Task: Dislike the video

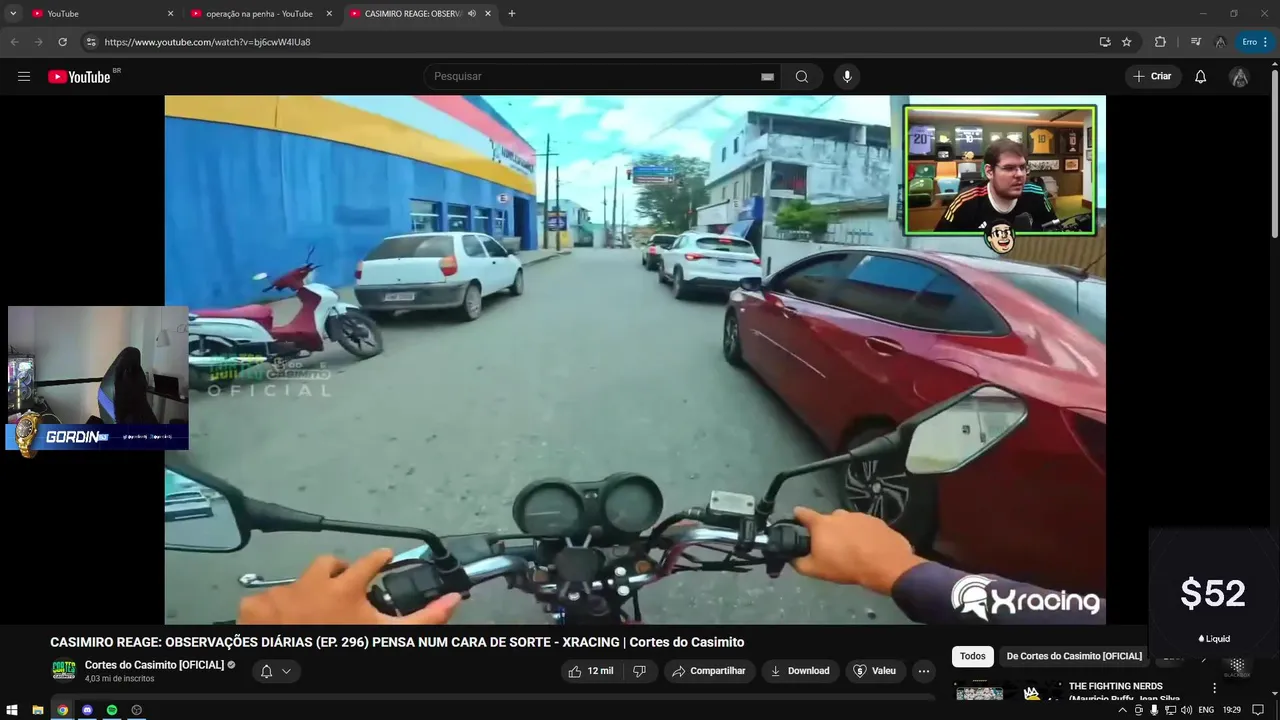Action: [x=640, y=671]
